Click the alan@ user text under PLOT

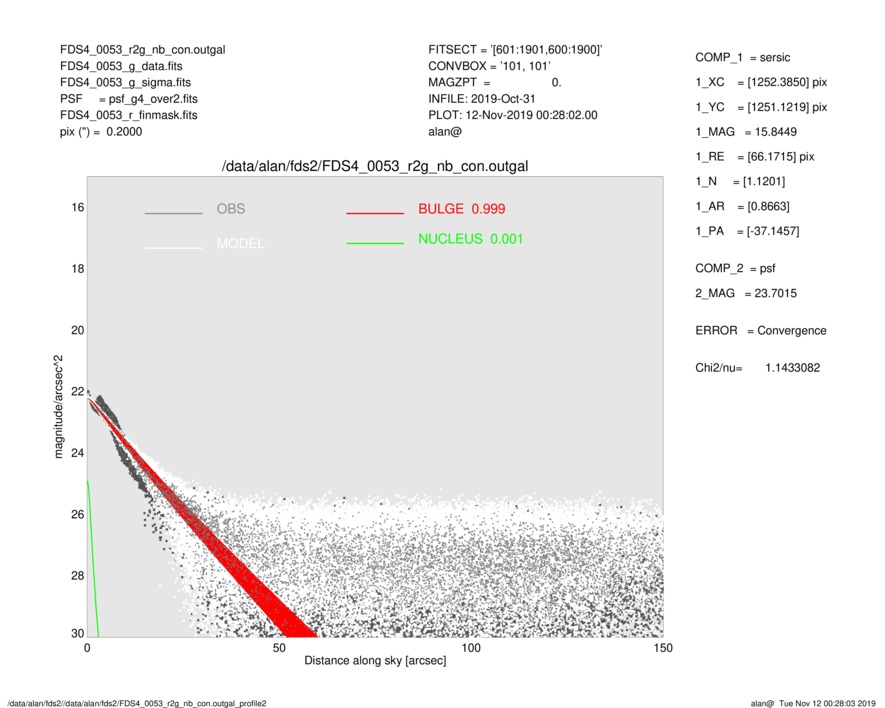445,132
